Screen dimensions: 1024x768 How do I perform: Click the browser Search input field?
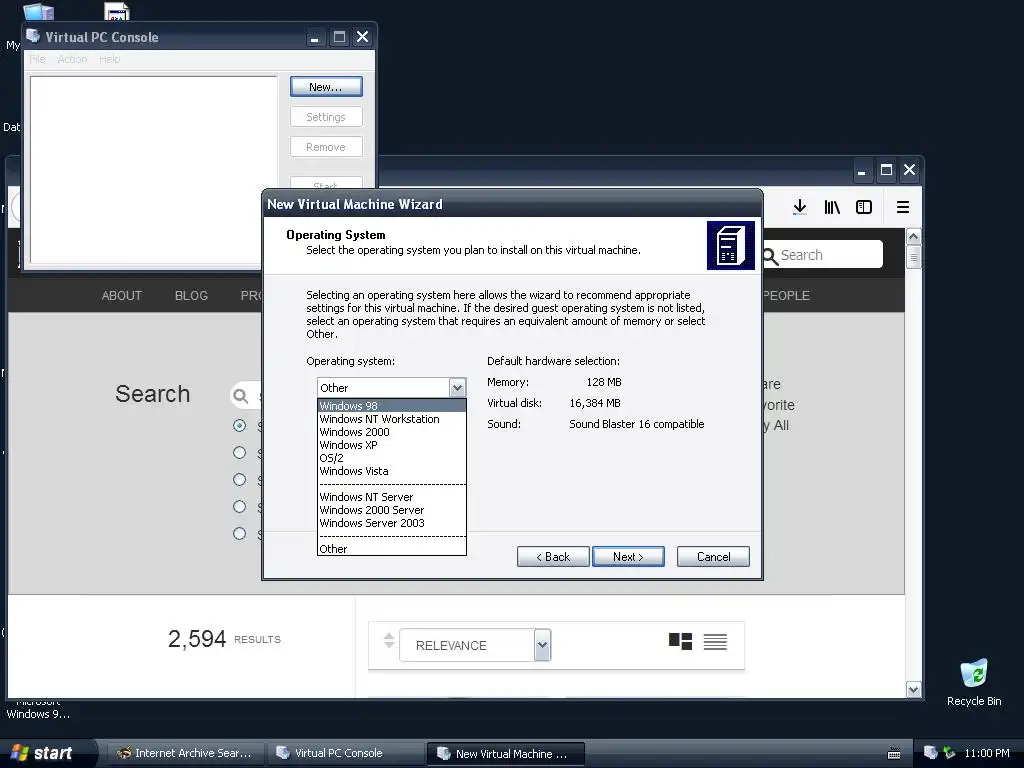click(823, 255)
